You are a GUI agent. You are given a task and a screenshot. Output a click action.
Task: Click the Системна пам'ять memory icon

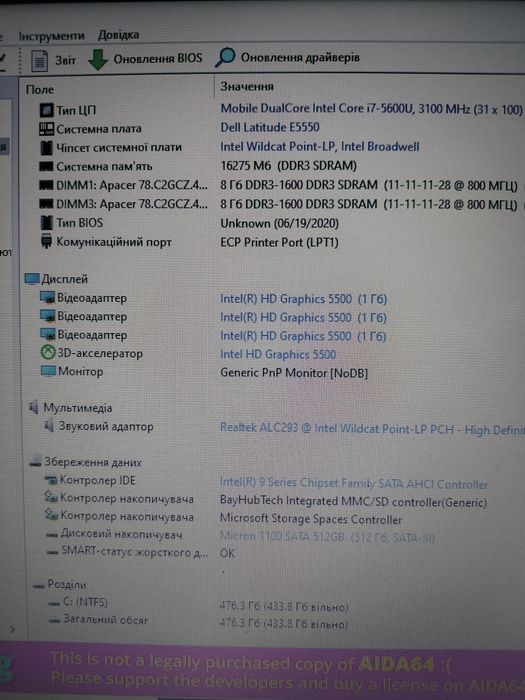tap(46, 167)
